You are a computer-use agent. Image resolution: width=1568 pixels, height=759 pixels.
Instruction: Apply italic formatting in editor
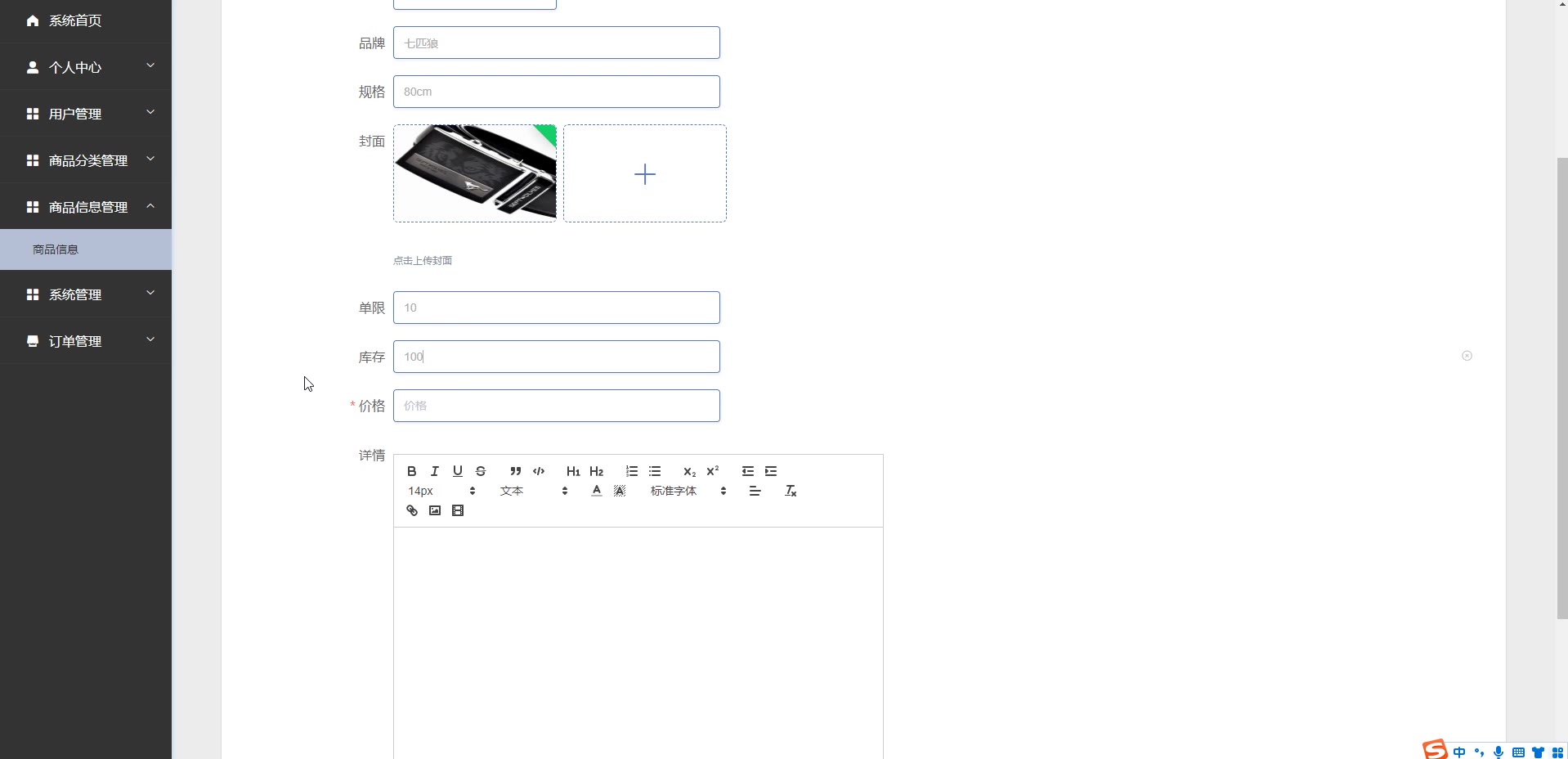435,471
